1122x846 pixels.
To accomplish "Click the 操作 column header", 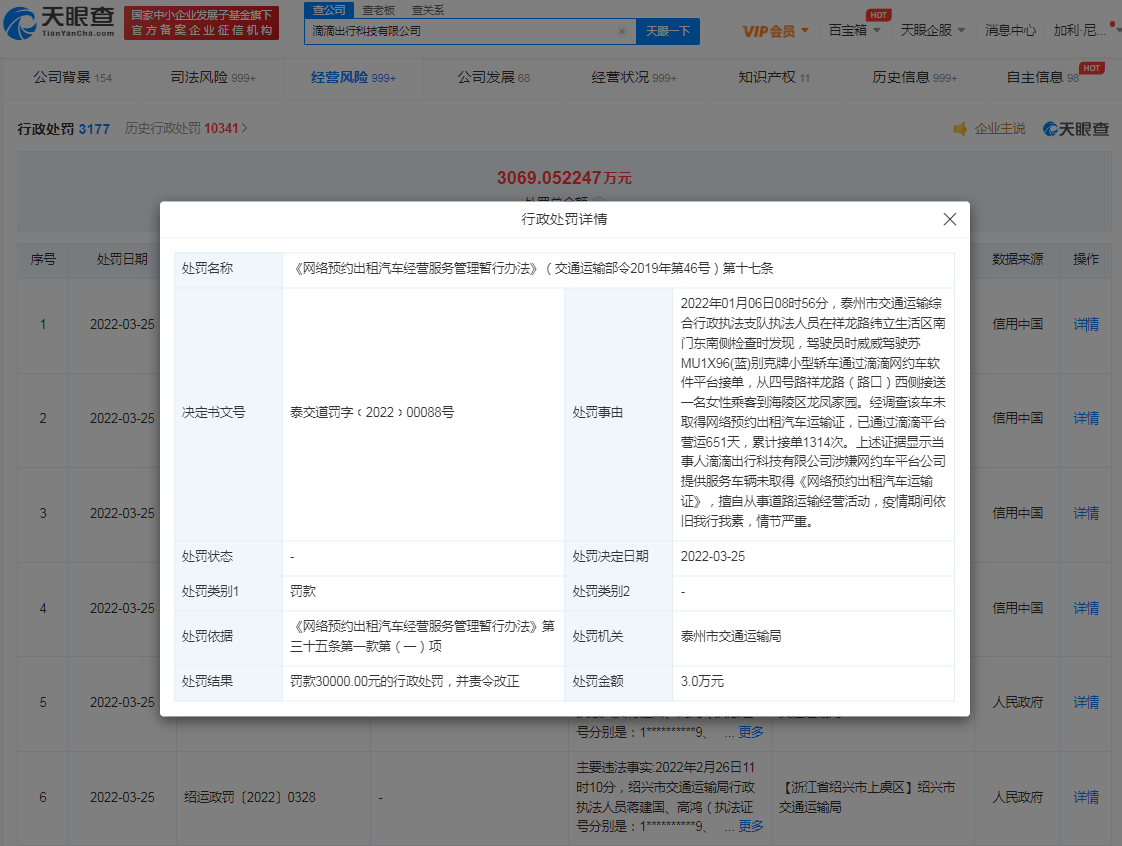I will 1086,259.
